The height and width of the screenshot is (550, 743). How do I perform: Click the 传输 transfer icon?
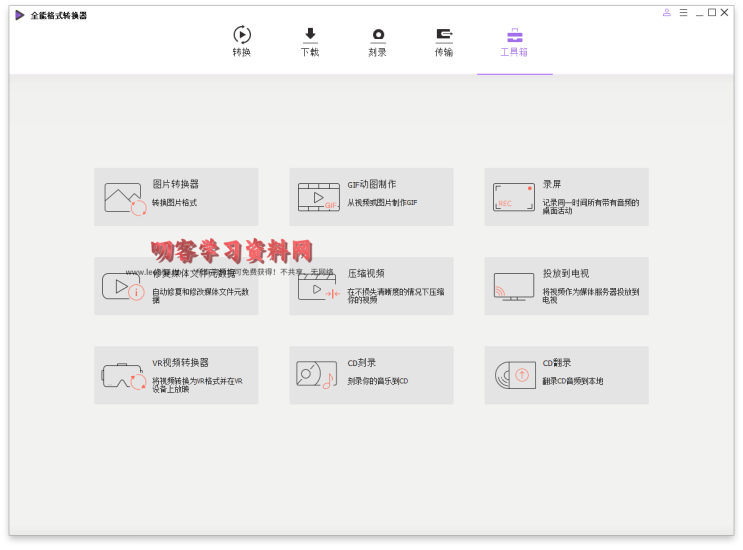tap(444, 35)
